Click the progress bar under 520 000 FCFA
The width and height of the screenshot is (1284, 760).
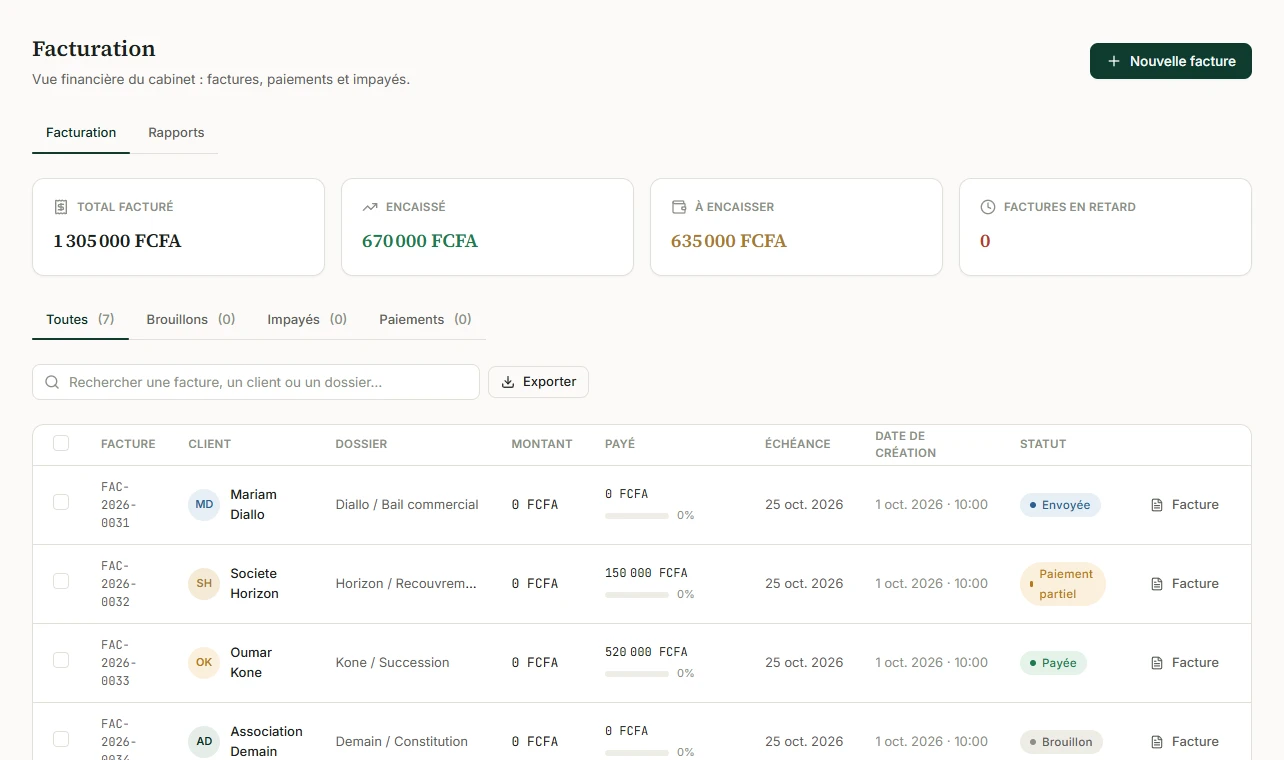(x=637, y=674)
